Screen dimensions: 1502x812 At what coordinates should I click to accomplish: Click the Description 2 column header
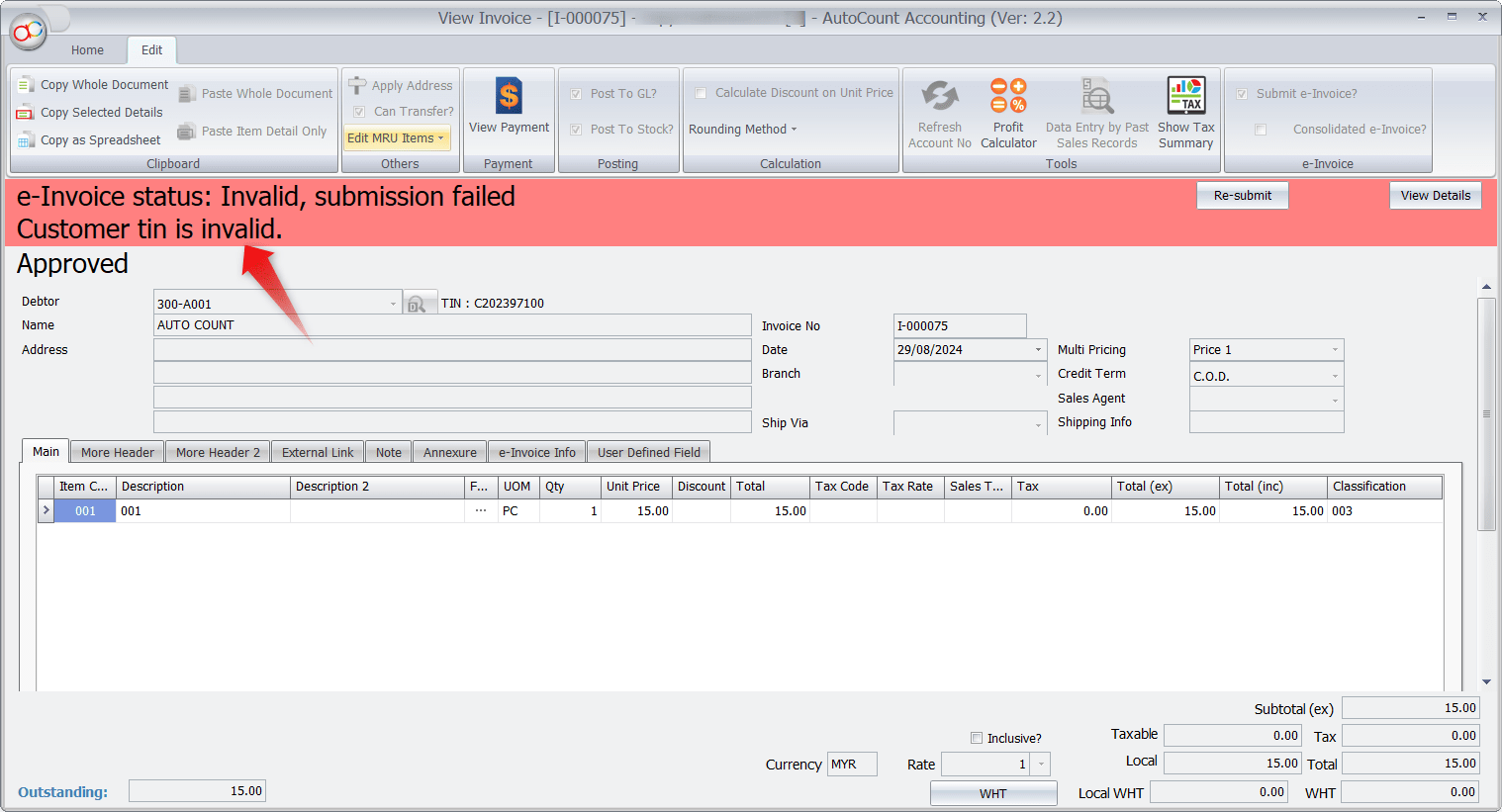pos(377,487)
